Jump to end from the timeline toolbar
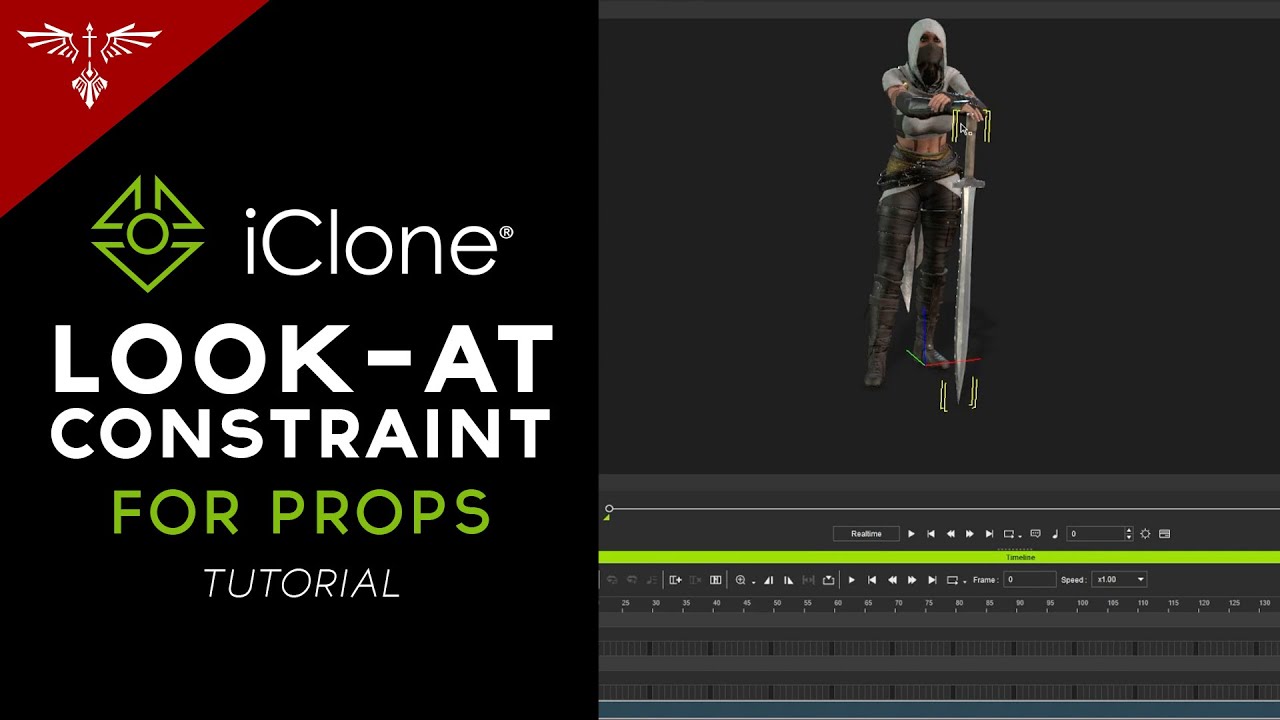The height and width of the screenshot is (720, 1280). [x=932, y=580]
